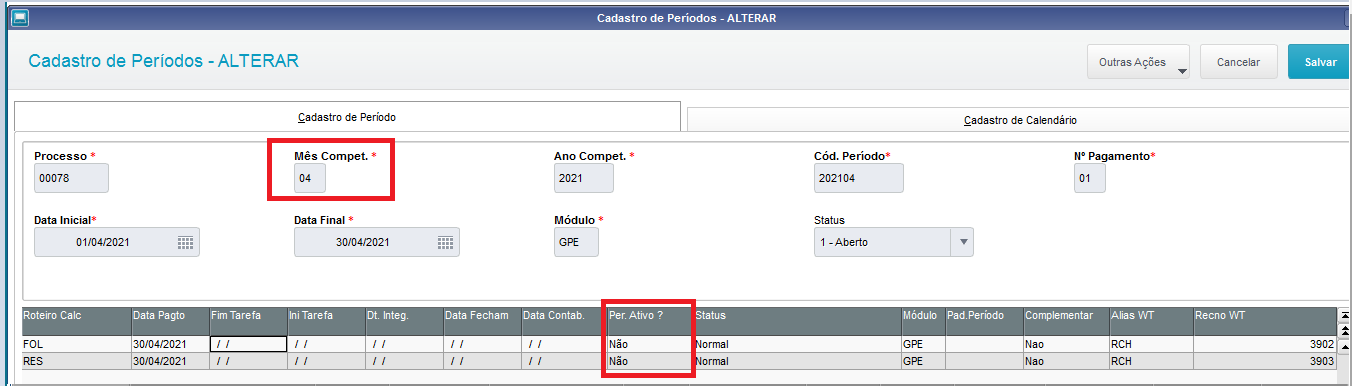
Task: Click the Recno WT column header
Action: pyautogui.click(x=1264, y=320)
